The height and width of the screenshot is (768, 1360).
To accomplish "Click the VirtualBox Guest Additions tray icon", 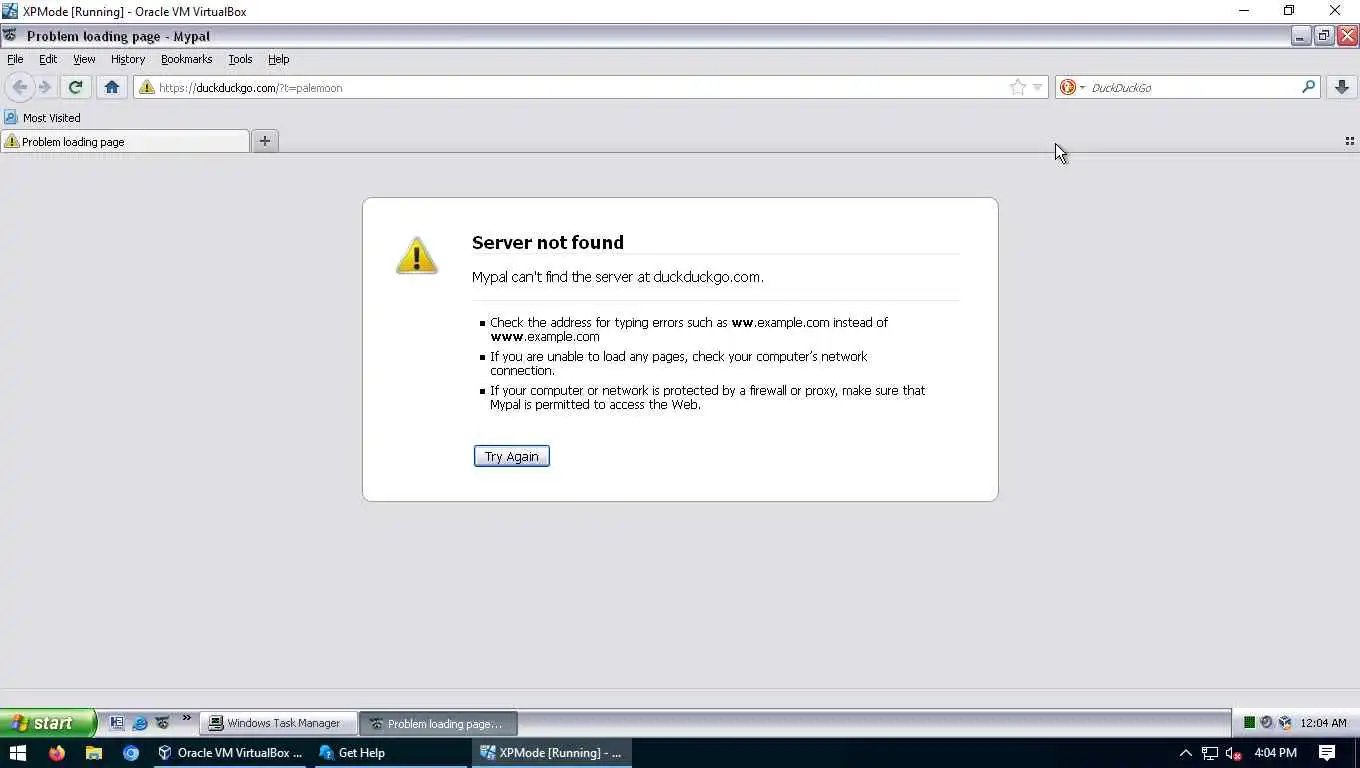I will click(x=1285, y=723).
